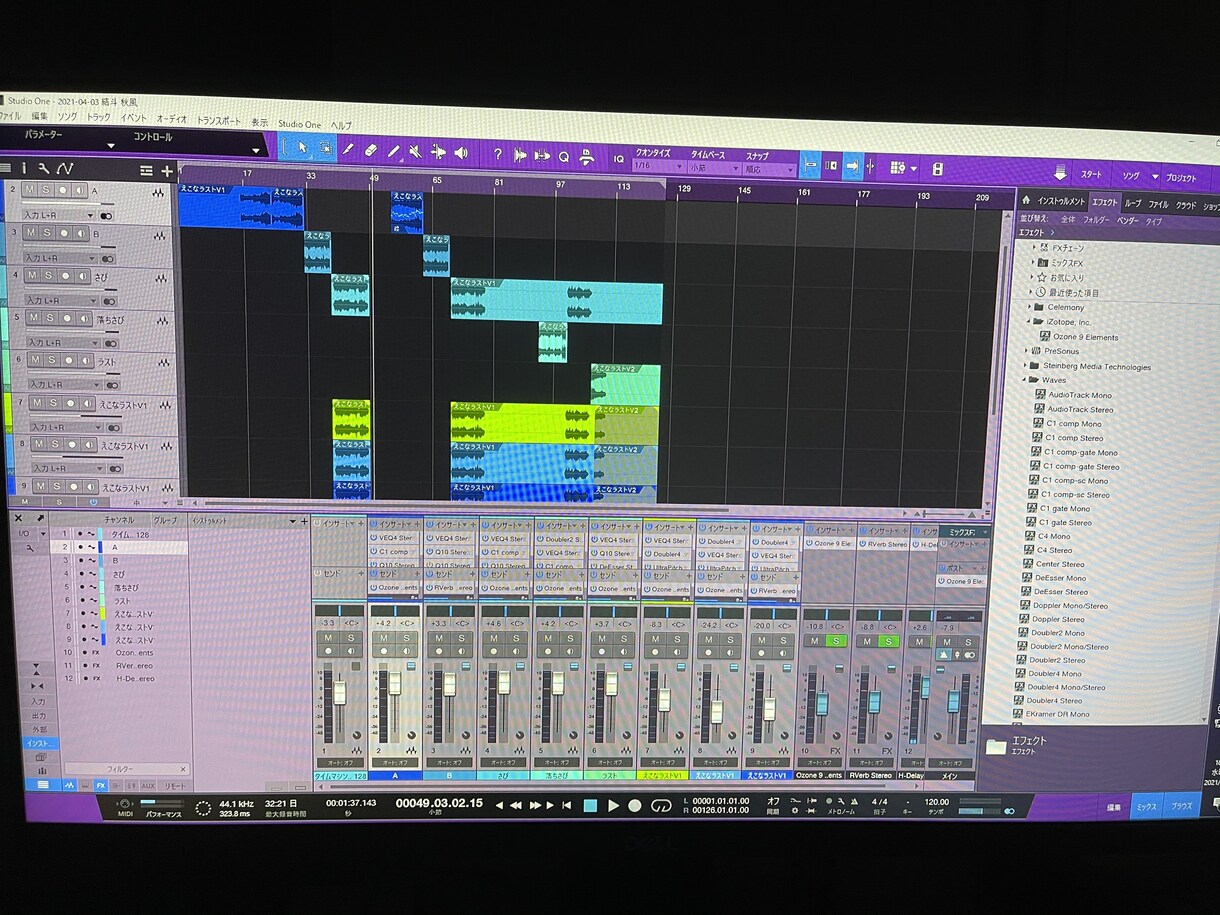This screenshot has width=1220, height=915.
Task: Click the Play transport button
Action: 613,805
